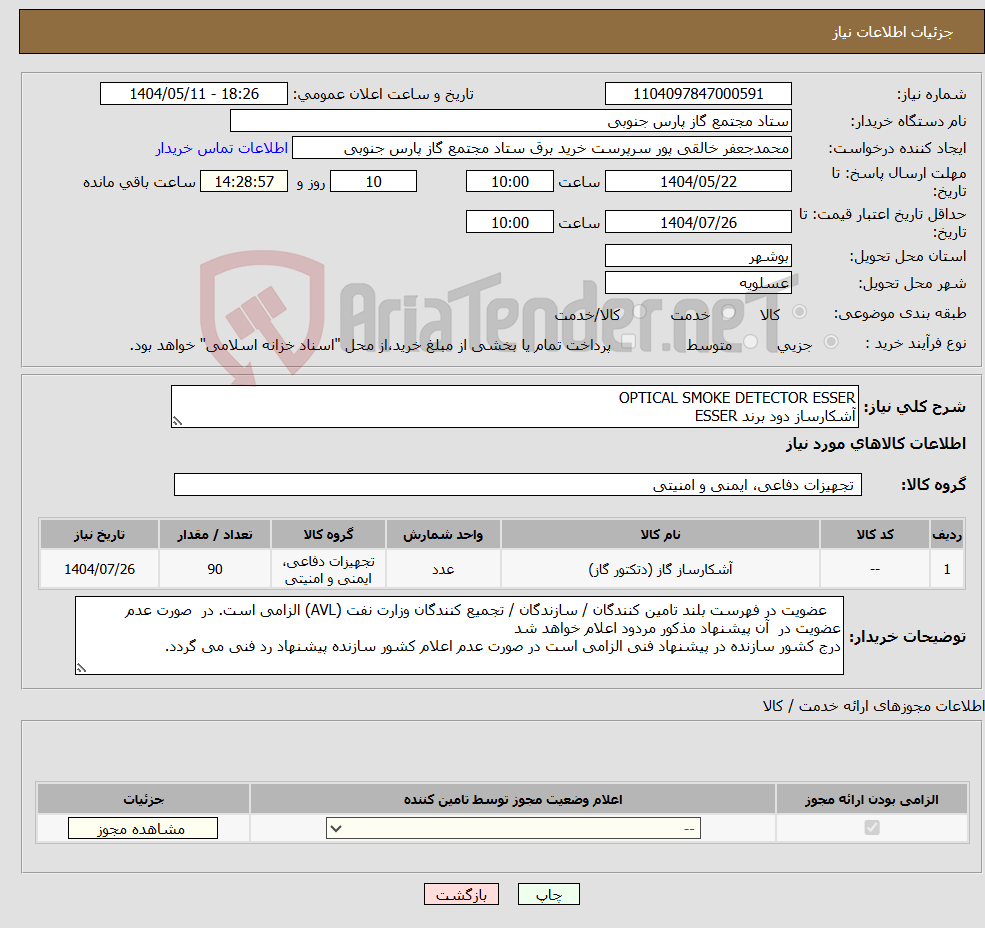
Task: Click the جزئیات column header in permits table
Action: click(143, 799)
